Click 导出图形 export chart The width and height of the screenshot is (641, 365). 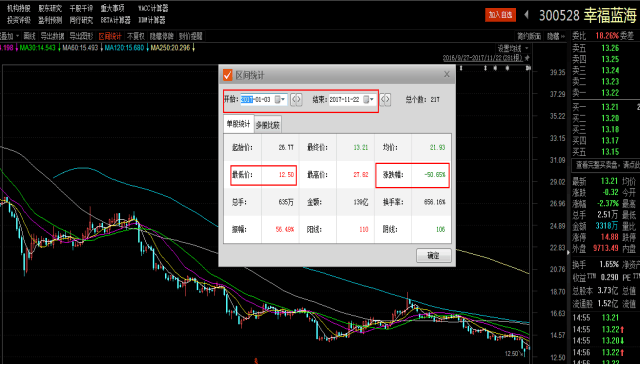81,36
